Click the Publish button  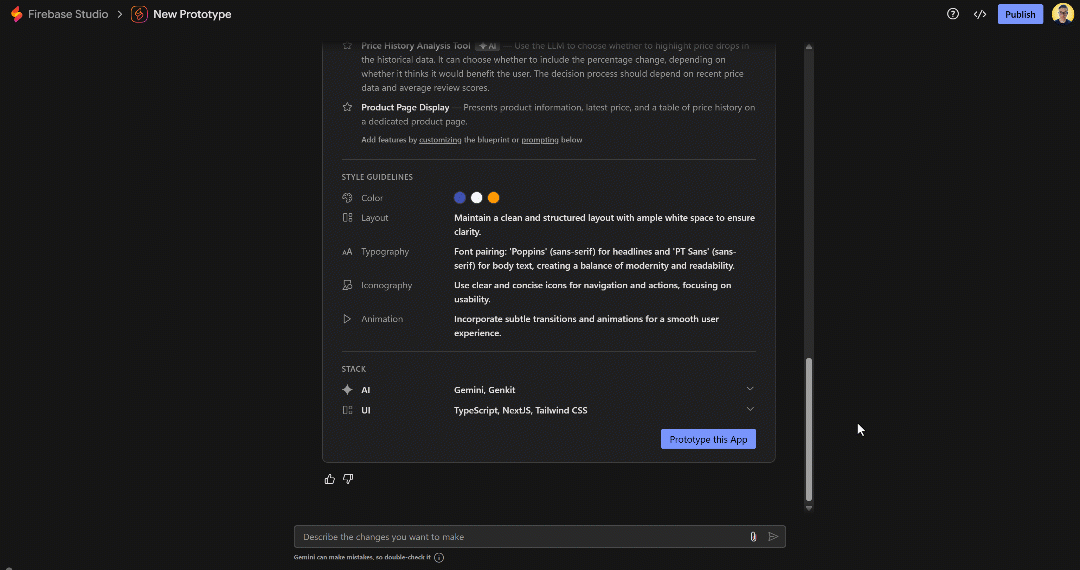1020,14
